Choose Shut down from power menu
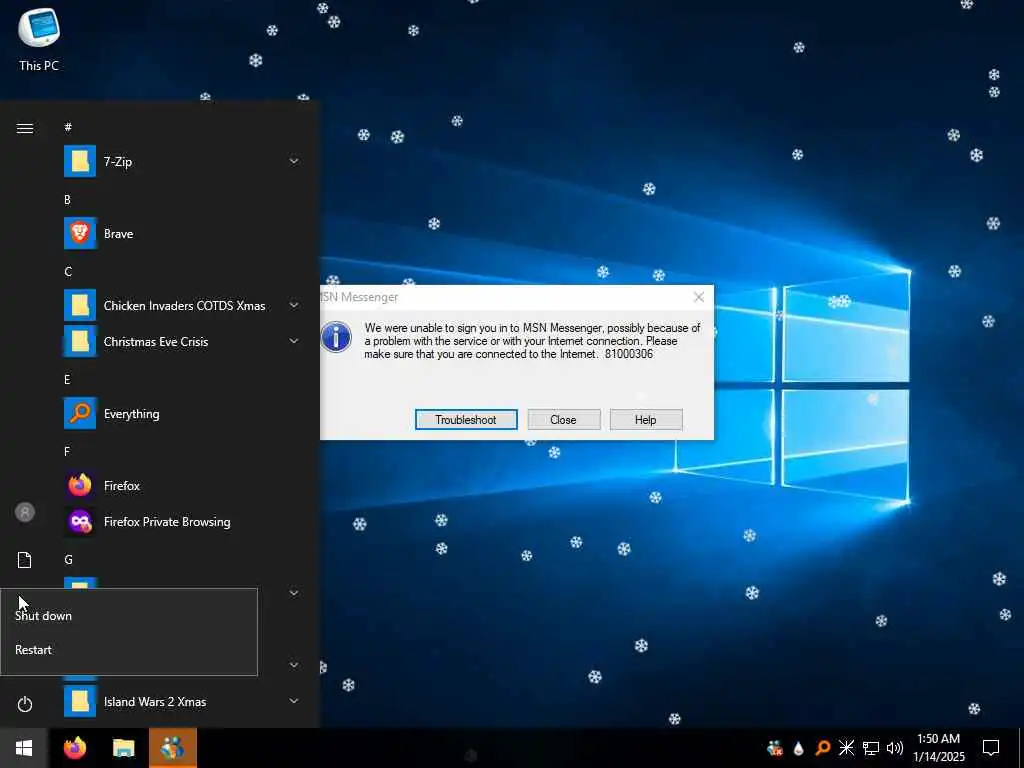This screenshot has width=1024, height=768. click(129, 616)
